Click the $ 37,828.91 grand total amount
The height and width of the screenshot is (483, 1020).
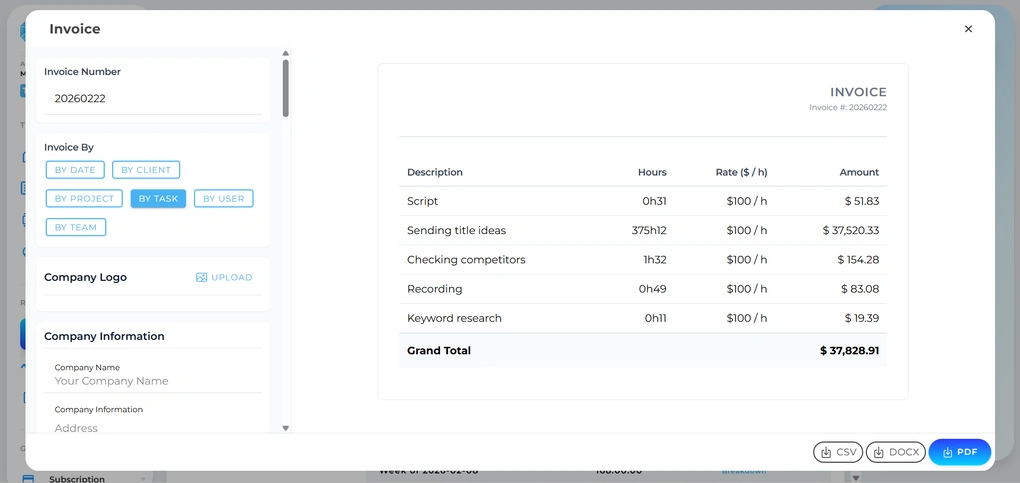click(x=850, y=351)
